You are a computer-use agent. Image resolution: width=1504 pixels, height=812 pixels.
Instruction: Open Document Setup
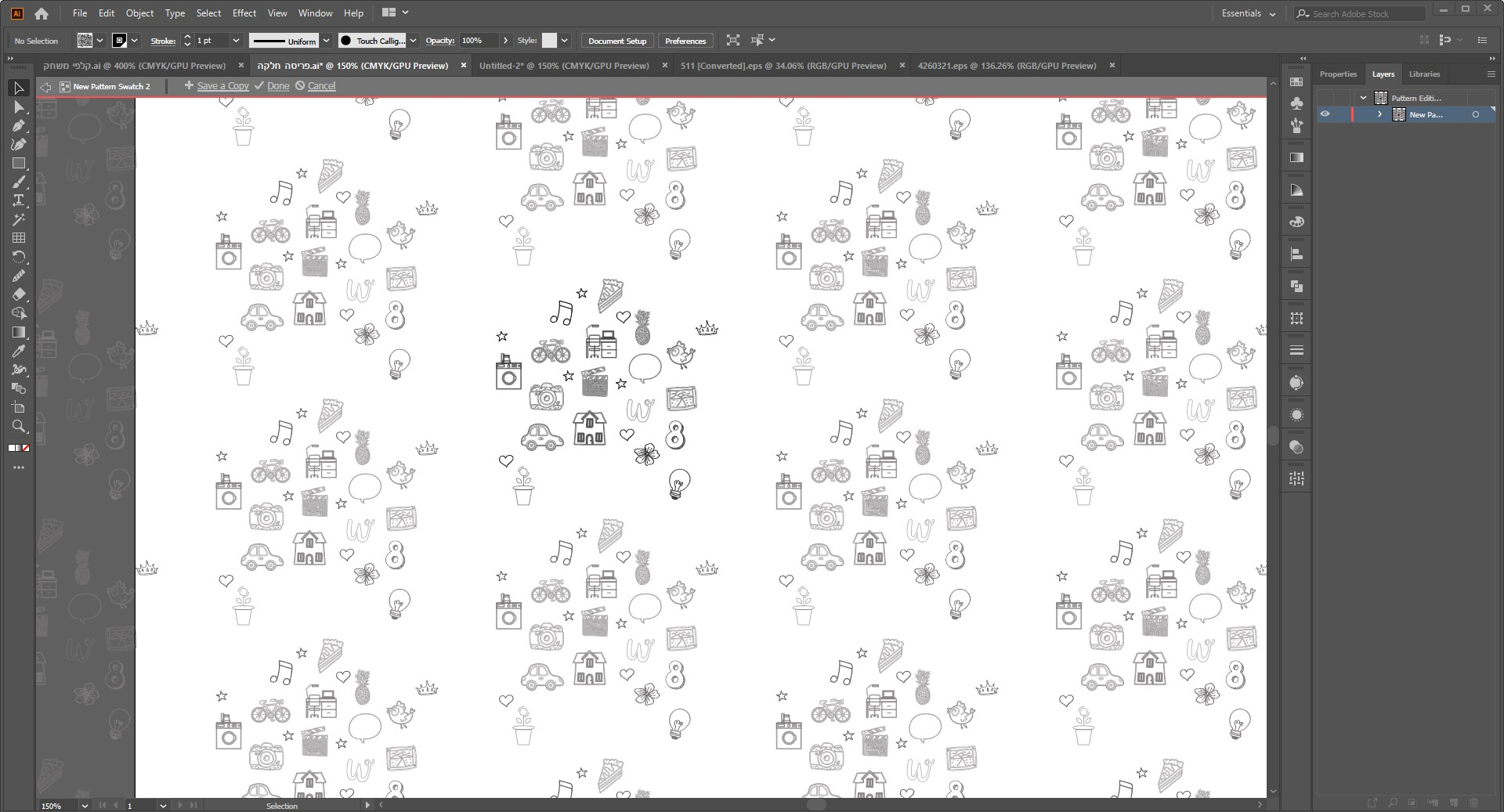(x=617, y=41)
